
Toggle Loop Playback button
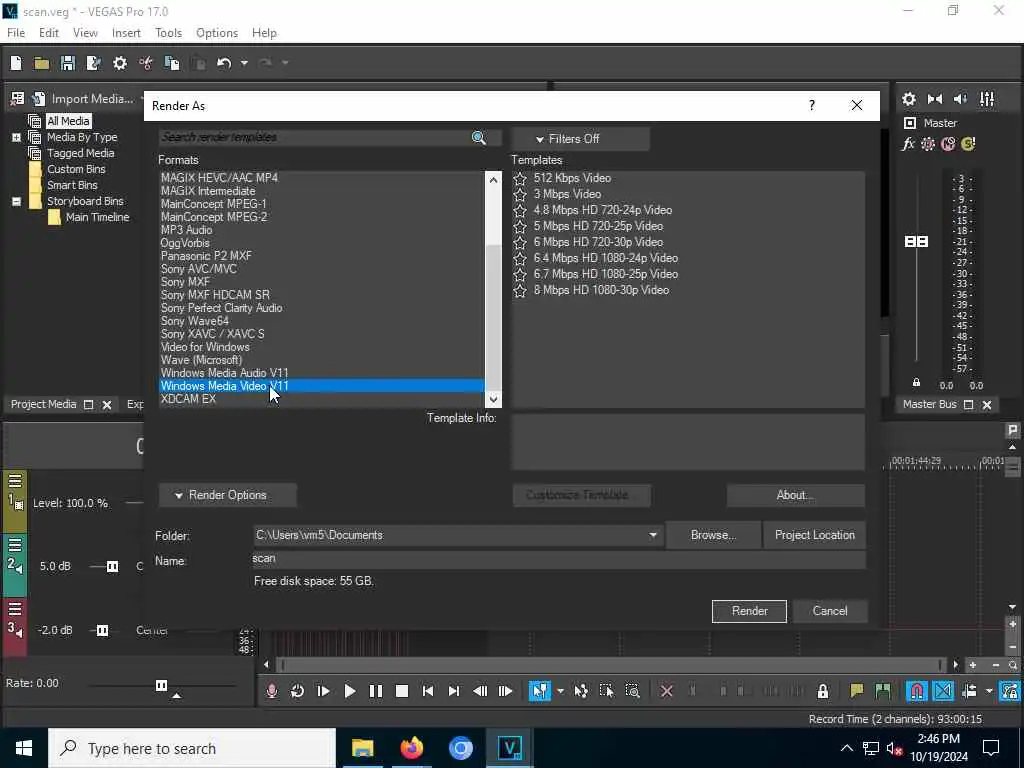click(297, 691)
